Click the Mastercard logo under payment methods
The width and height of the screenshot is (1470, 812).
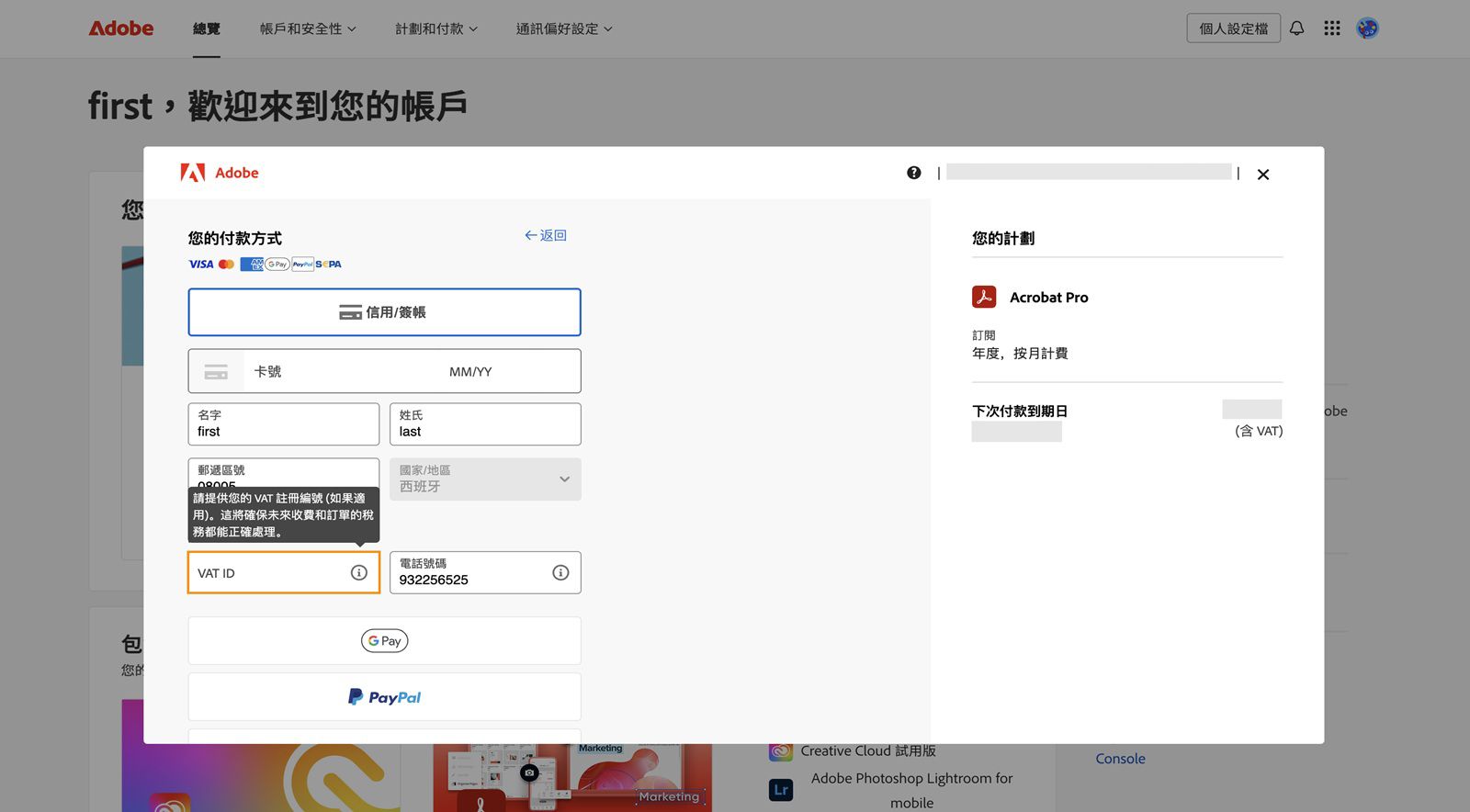[226, 265]
